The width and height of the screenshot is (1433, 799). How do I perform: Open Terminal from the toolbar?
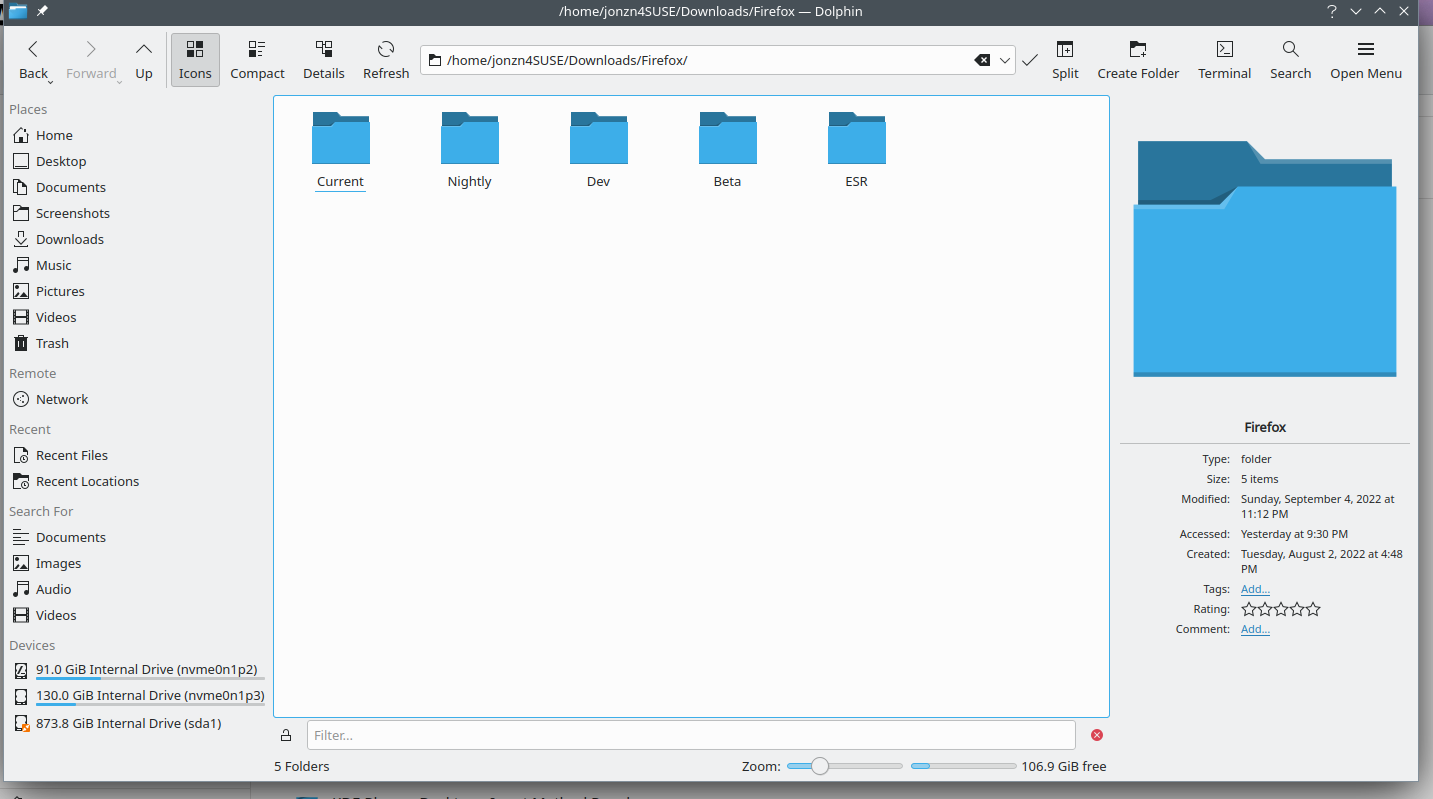click(1224, 60)
